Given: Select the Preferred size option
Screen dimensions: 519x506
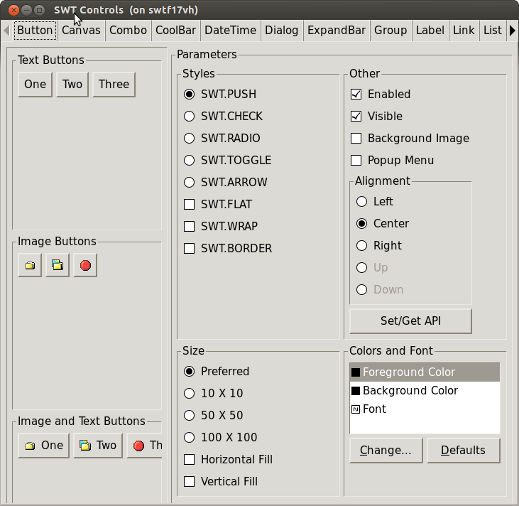Looking at the screenshot, I should [x=189, y=371].
